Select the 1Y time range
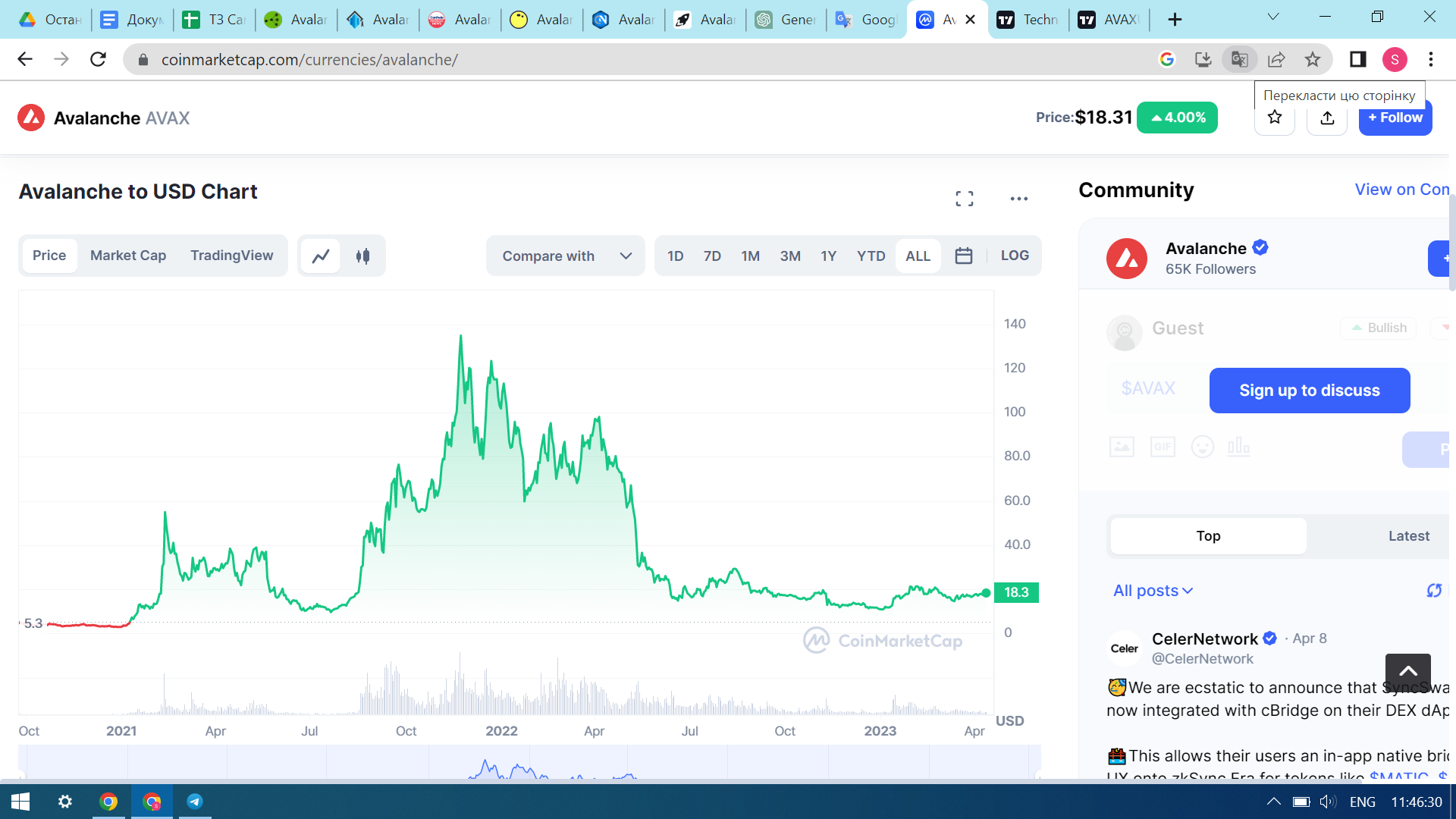Screen dimensions: 1456x819 829,256
